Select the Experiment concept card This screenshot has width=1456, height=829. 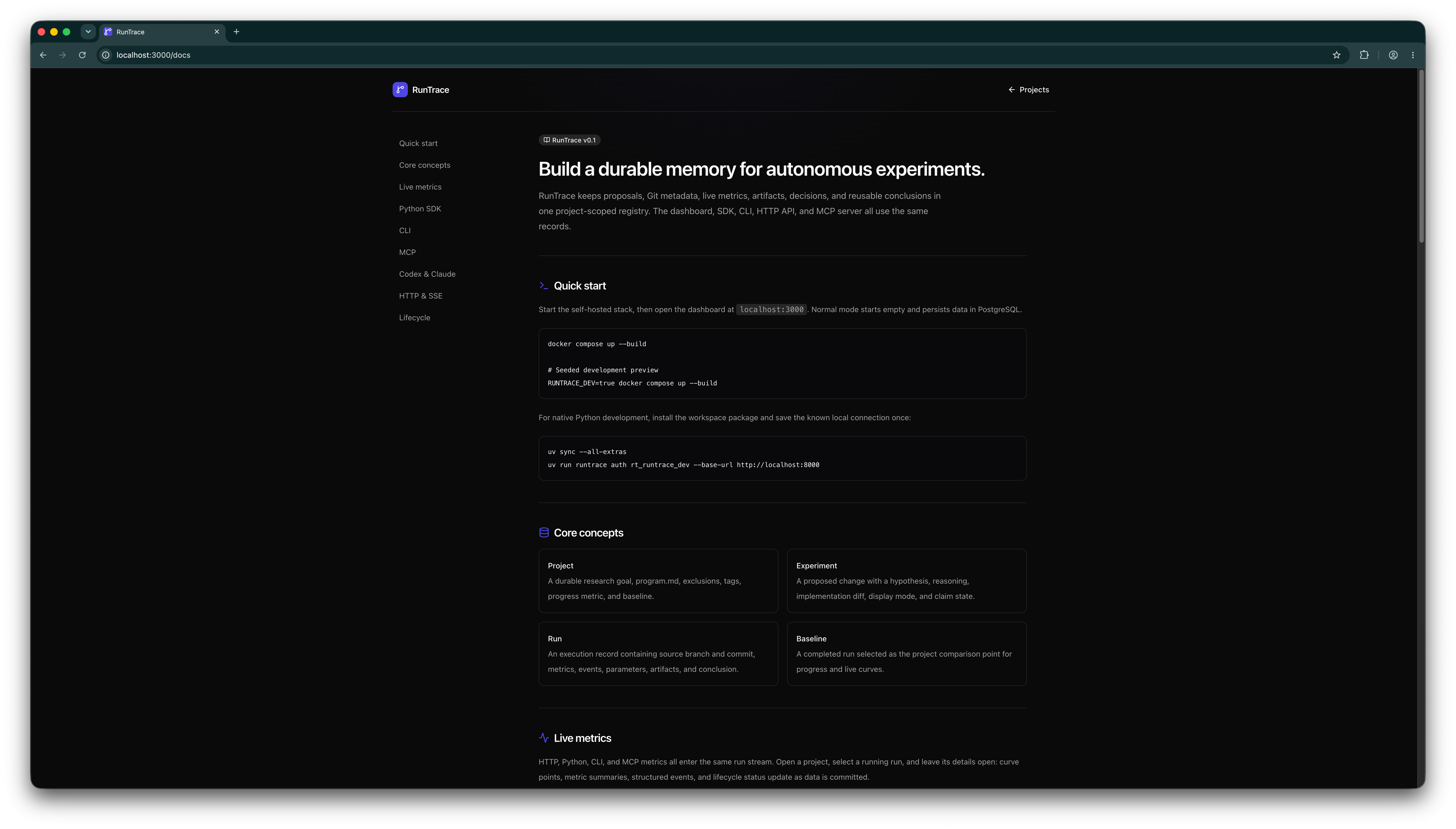[906, 581]
